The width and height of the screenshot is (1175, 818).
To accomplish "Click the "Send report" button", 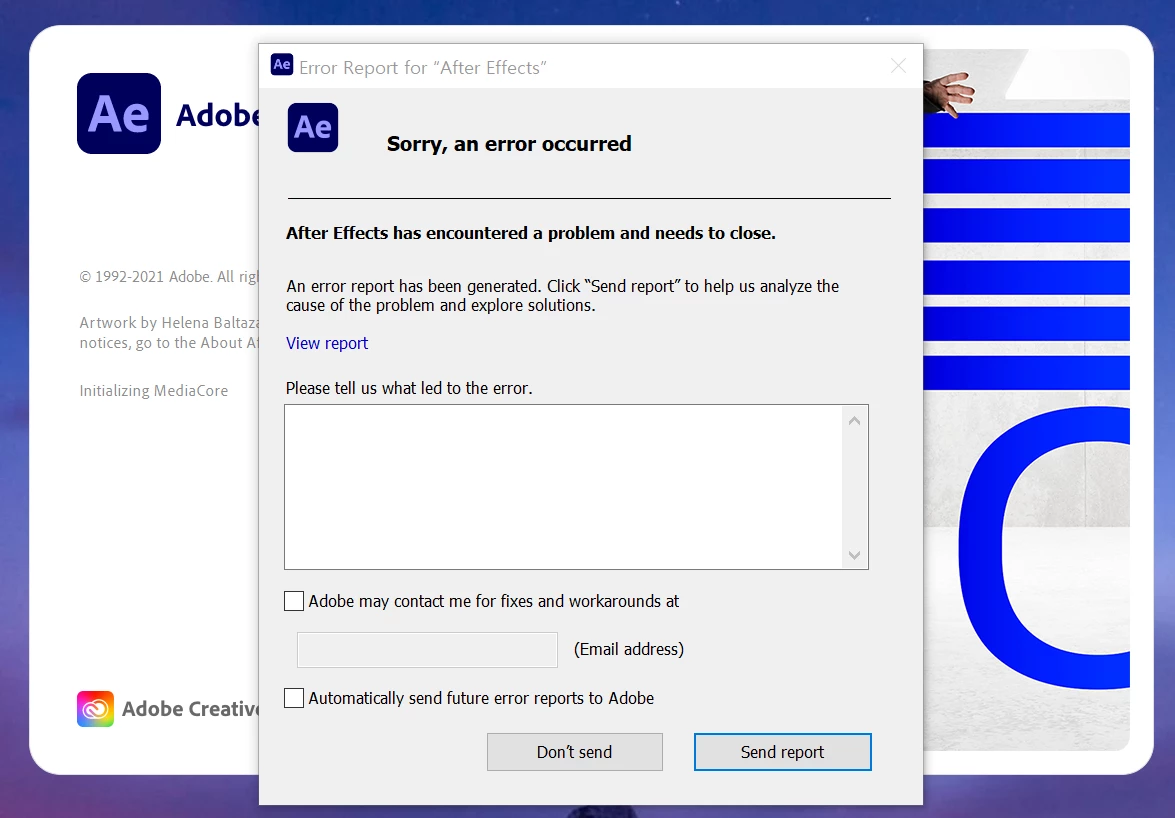I will [x=782, y=751].
